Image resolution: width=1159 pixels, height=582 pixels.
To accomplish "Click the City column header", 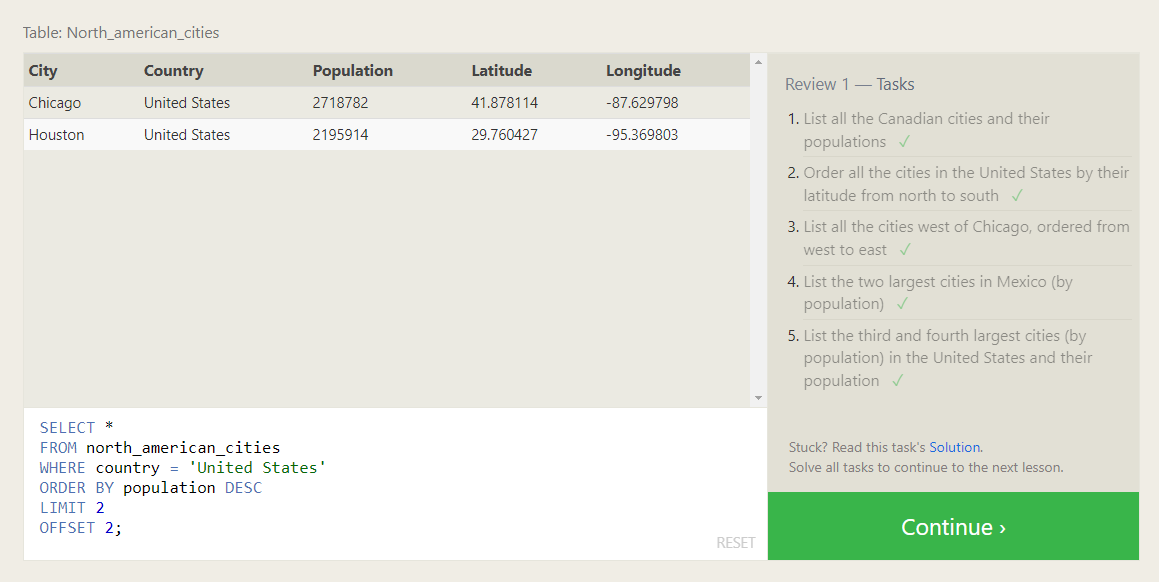I will click(x=43, y=70).
